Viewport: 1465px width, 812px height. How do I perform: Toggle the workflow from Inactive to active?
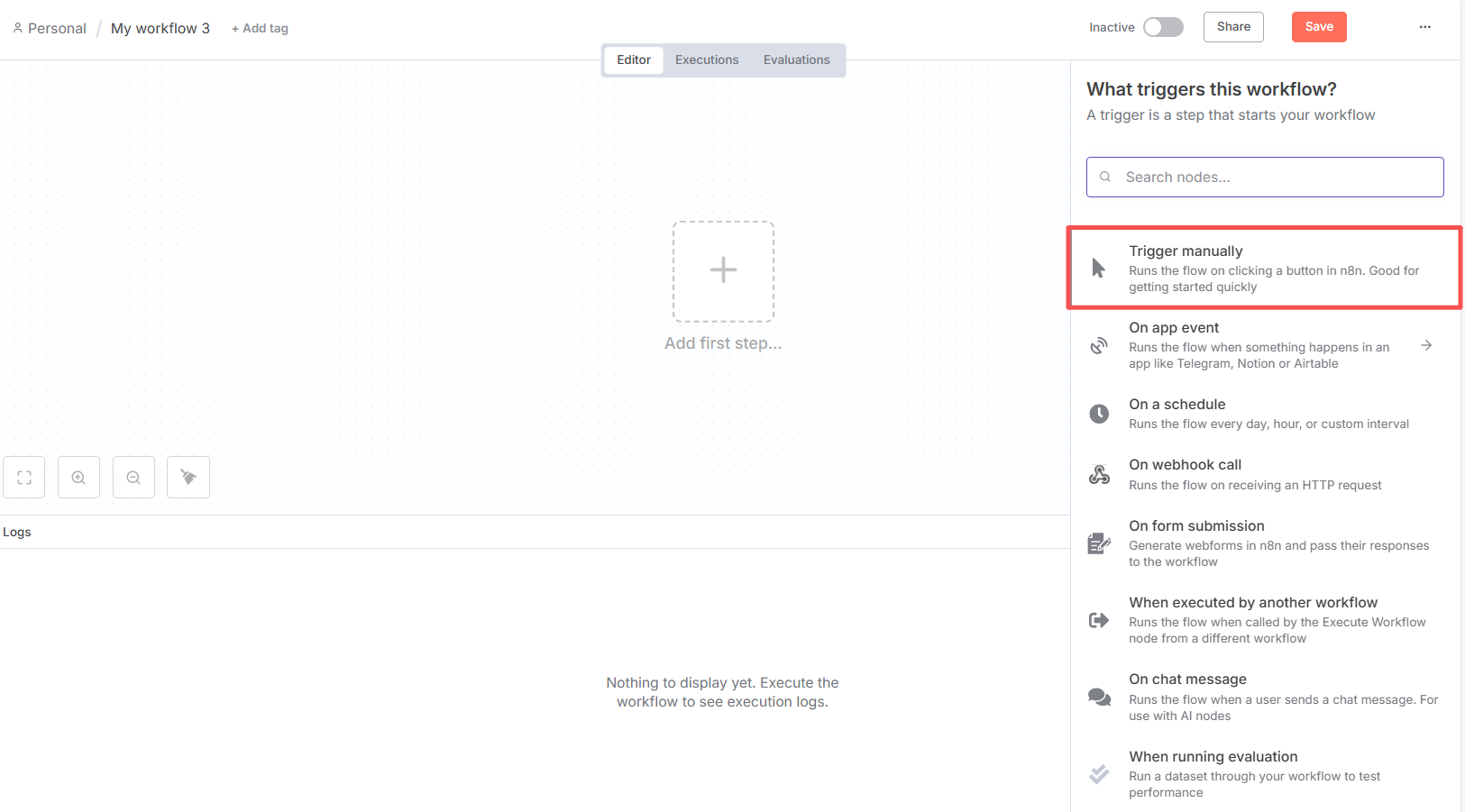[x=1163, y=27]
